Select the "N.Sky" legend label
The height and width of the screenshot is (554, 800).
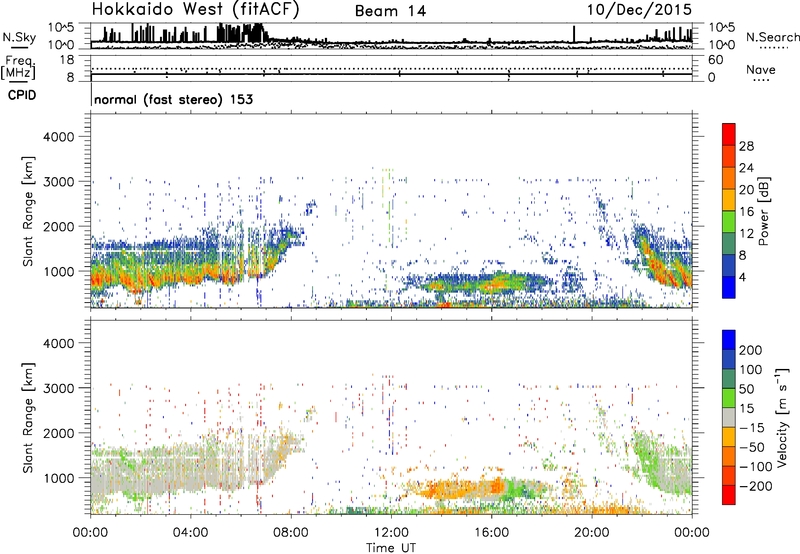[x=19, y=37]
